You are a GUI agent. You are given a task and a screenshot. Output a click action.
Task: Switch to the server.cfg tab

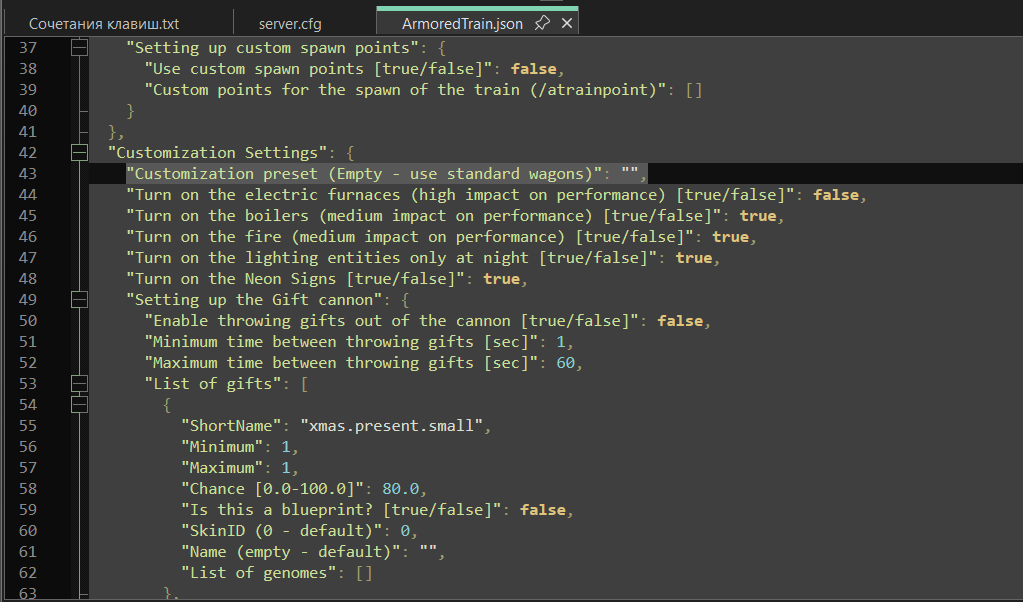(x=290, y=23)
